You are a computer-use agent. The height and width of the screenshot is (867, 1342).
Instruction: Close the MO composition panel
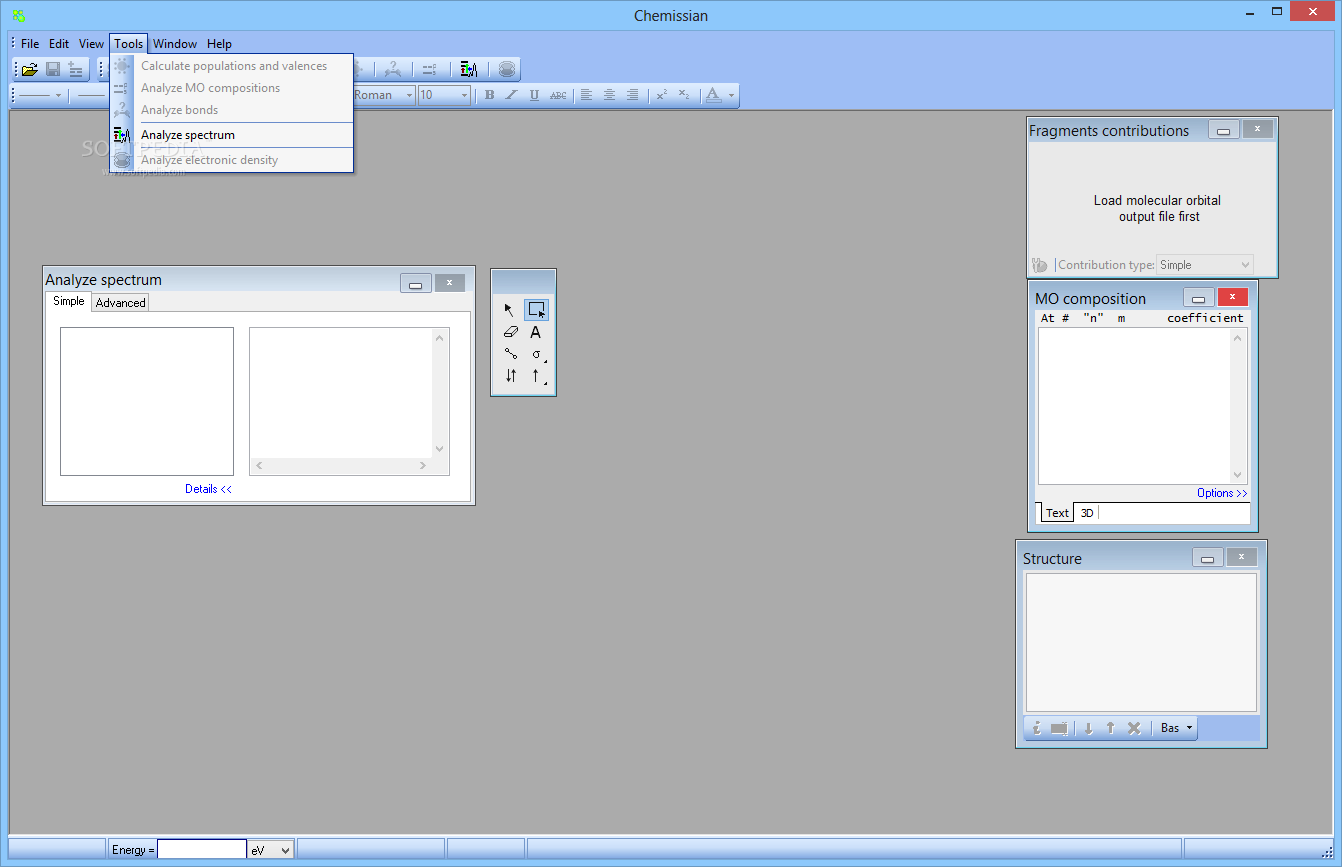[x=1232, y=297]
